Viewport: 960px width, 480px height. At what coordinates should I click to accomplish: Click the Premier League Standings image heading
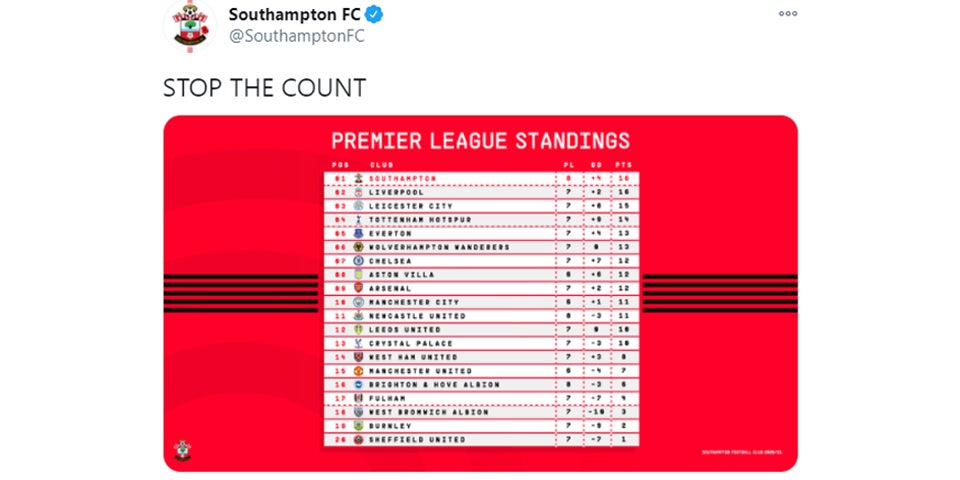[480, 141]
